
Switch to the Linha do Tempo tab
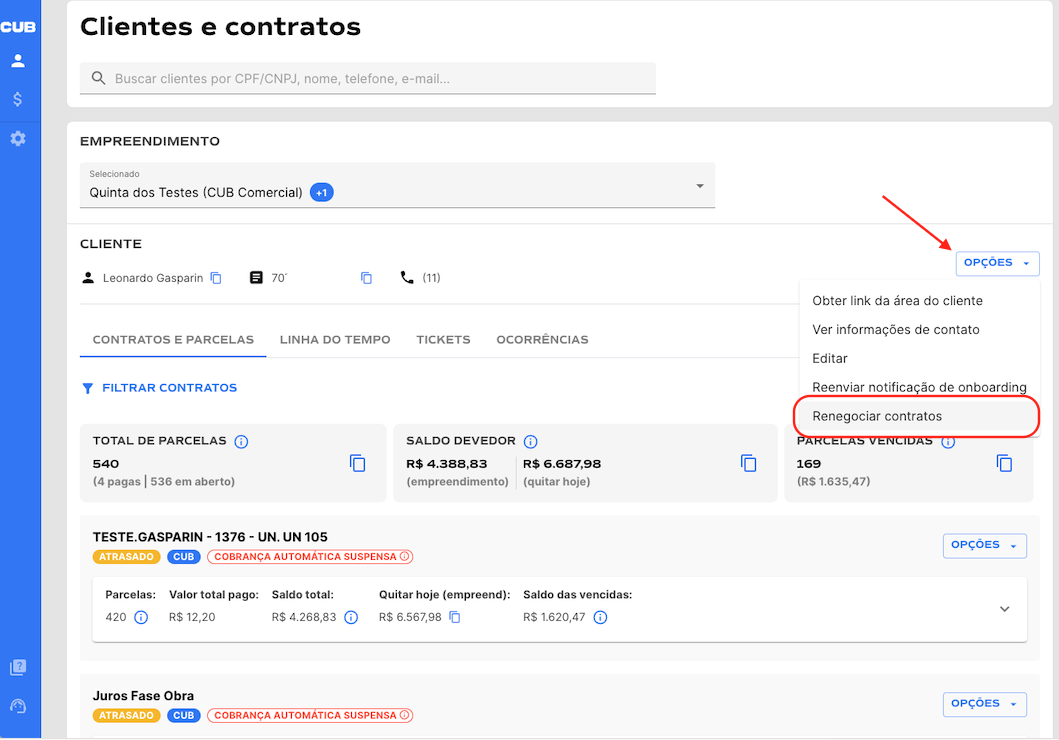click(x=335, y=340)
